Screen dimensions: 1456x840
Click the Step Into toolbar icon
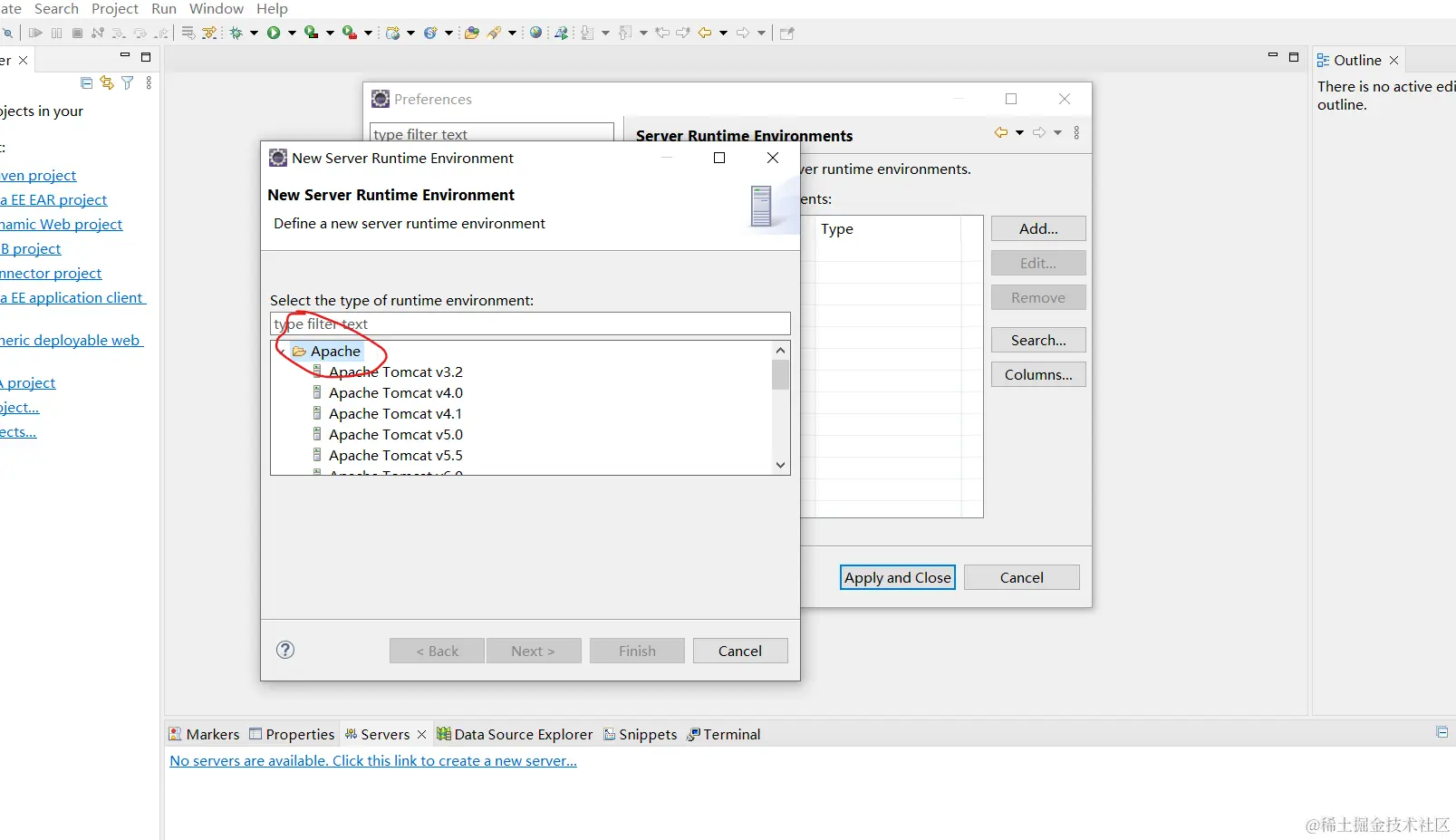click(119, 33)
